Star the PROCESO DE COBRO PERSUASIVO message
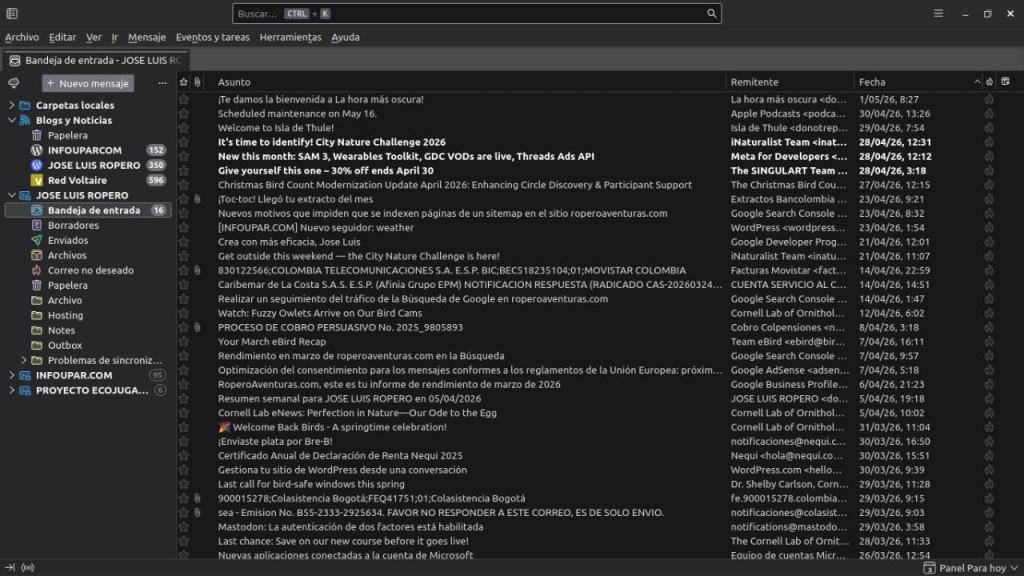The width and height of the screenshot is (1024, 576). click(x=184, y=327)
